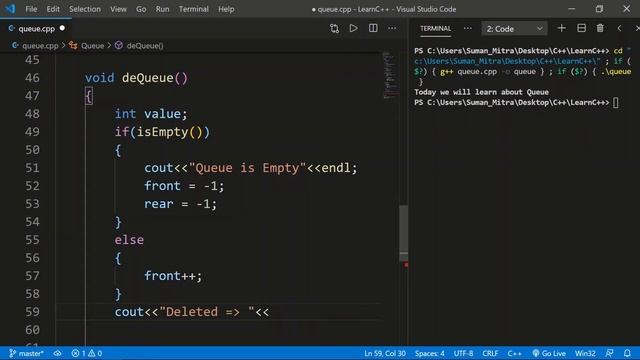Image resolution: width=640 pixels, height=360 pixels.
Task: Open problems: 1 error 0 warnings
Action: click(x=87, y=353)
